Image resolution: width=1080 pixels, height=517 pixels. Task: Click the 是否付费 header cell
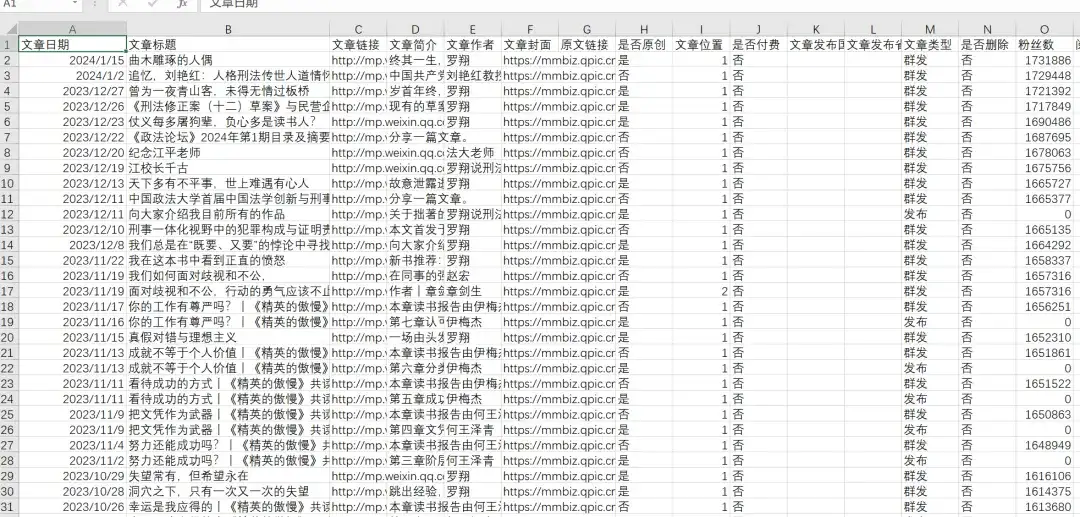pos(758,45)
